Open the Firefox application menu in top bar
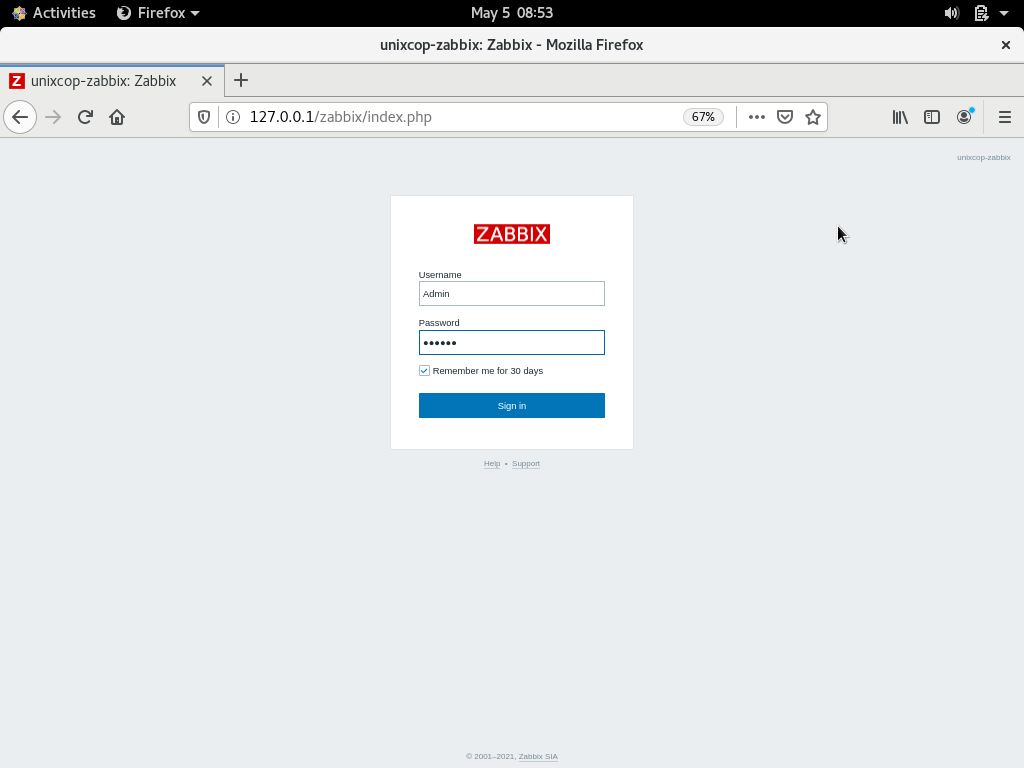The width and height of the screenshot is (1024, 768). 158,13
